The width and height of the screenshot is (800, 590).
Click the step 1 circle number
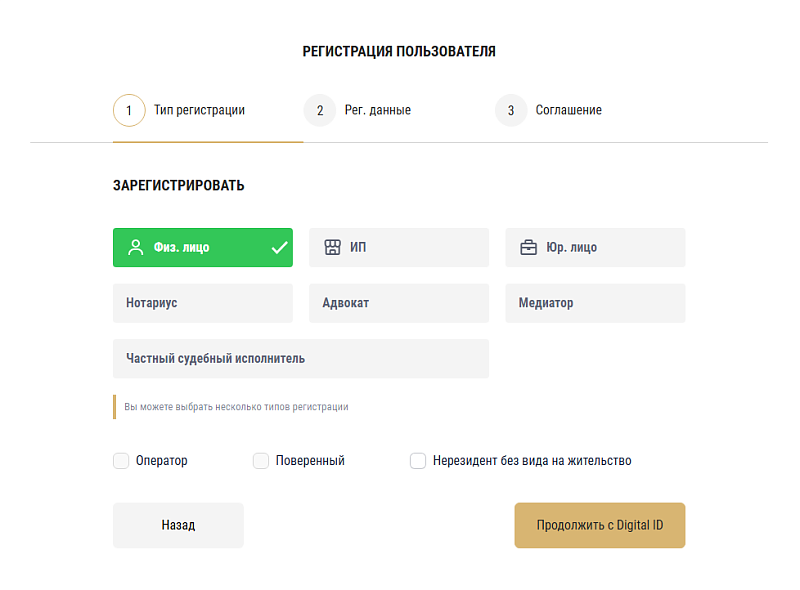point(129,110)
